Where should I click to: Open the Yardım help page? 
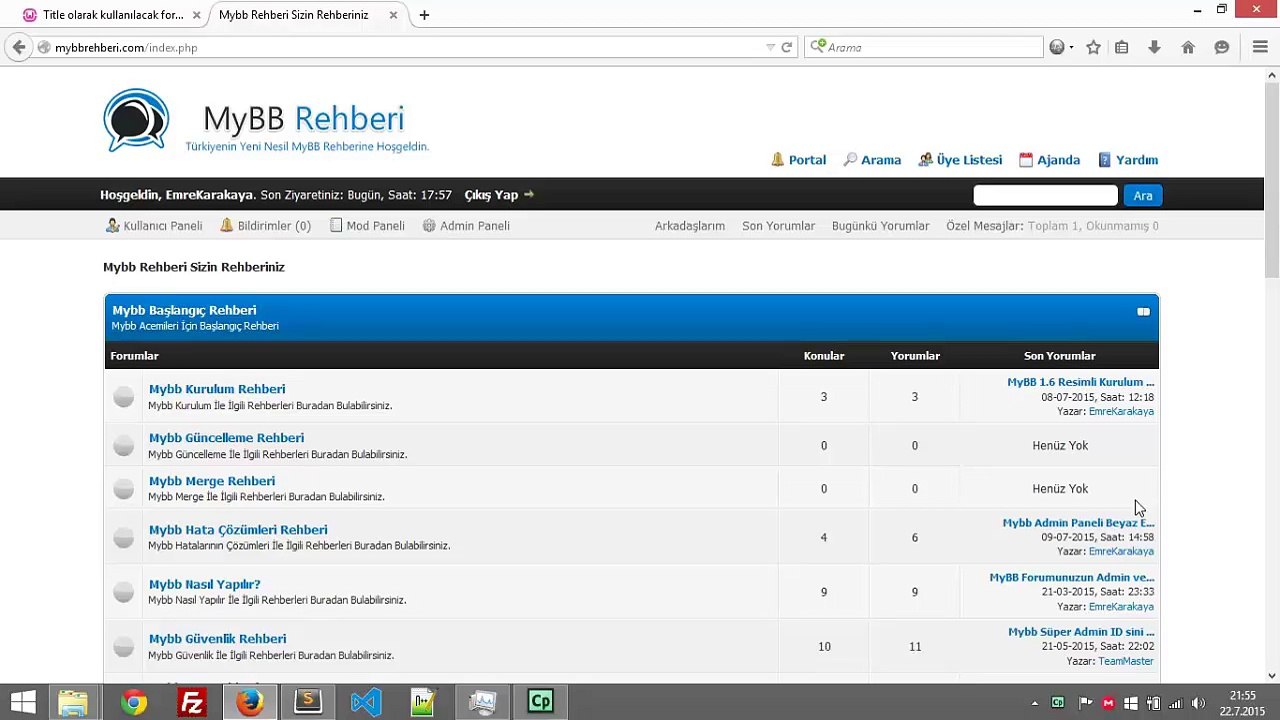pos(1128,160)
